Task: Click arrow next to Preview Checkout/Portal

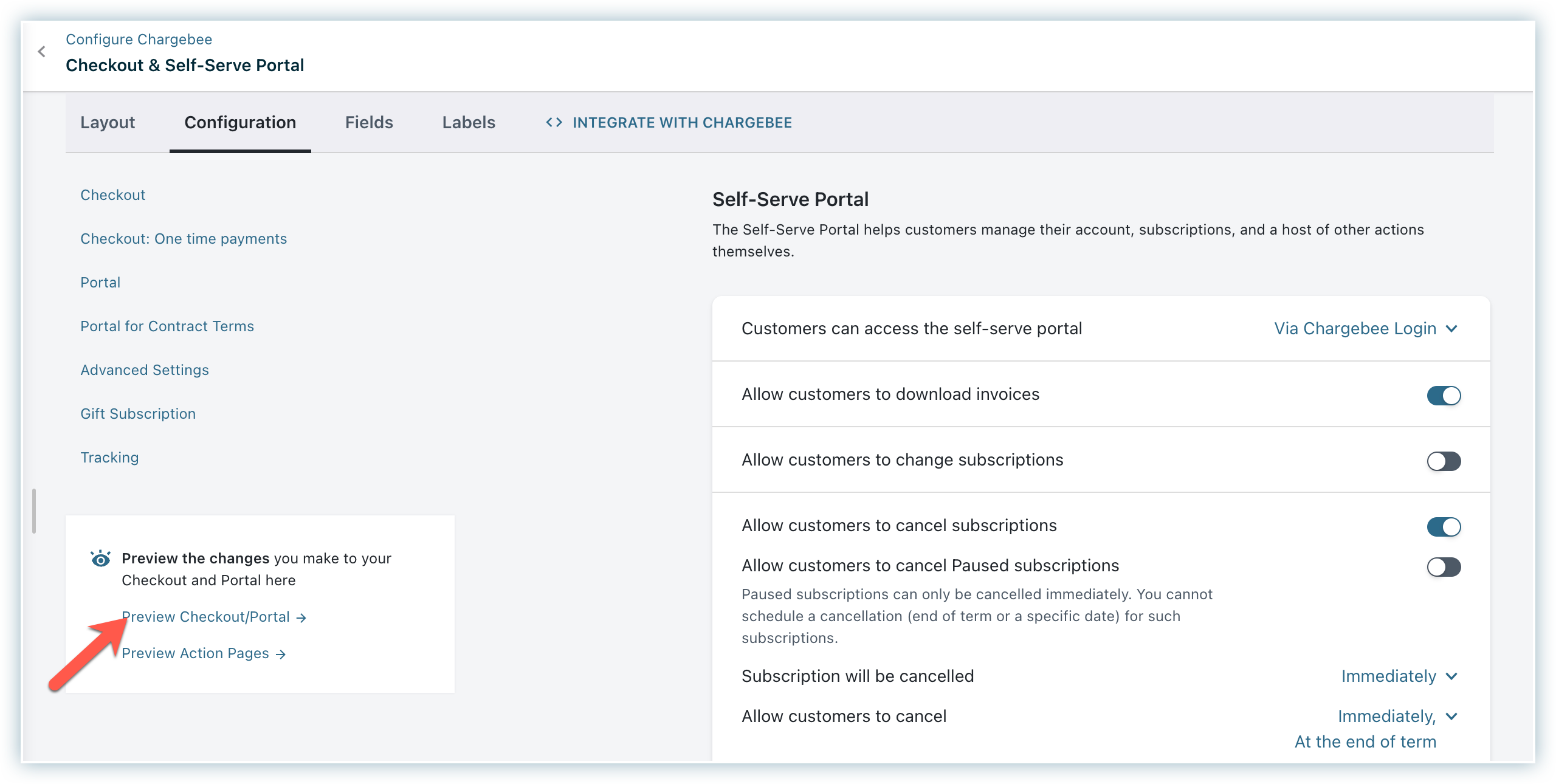Action: 301,617
